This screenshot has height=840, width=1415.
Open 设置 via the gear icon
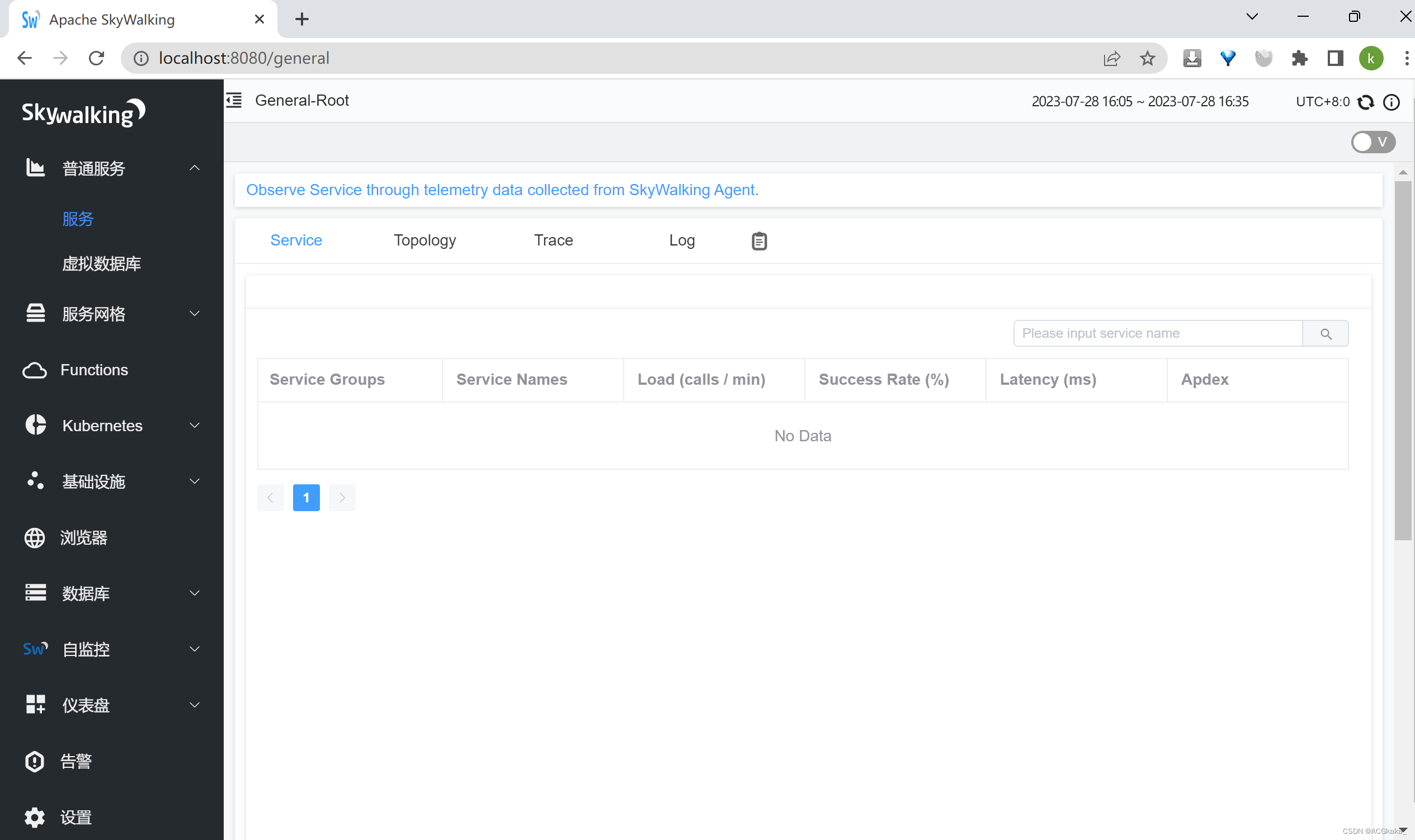click(x=35, y=817)
